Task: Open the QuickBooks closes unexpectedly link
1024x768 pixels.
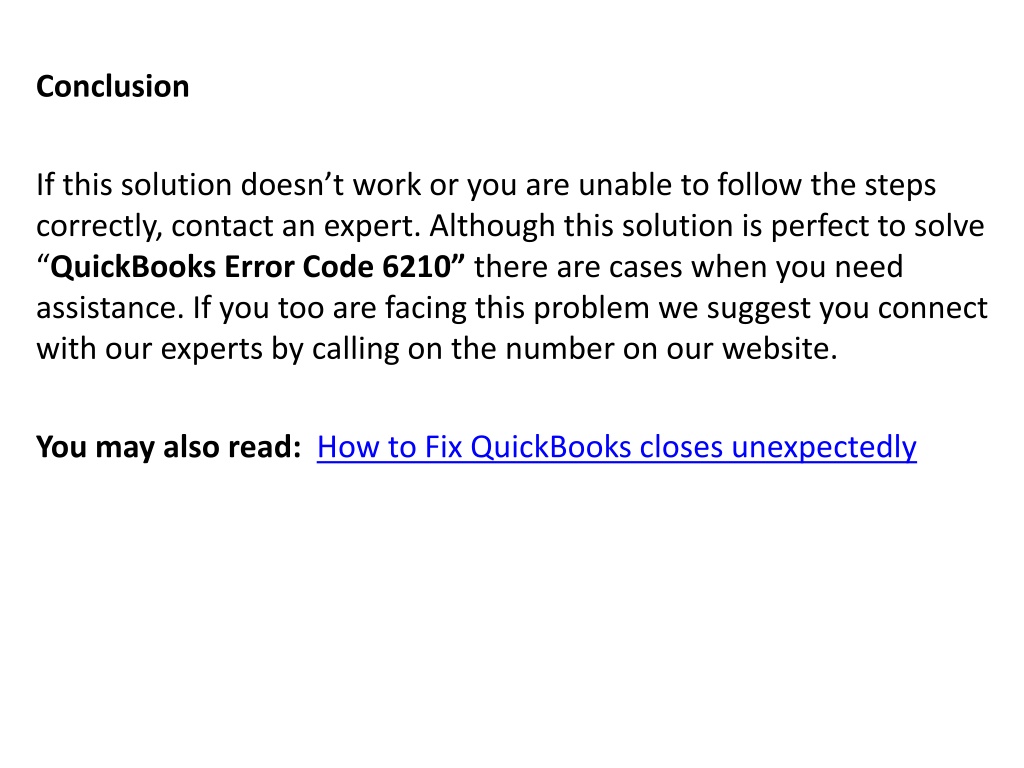Action: [616, 447]
